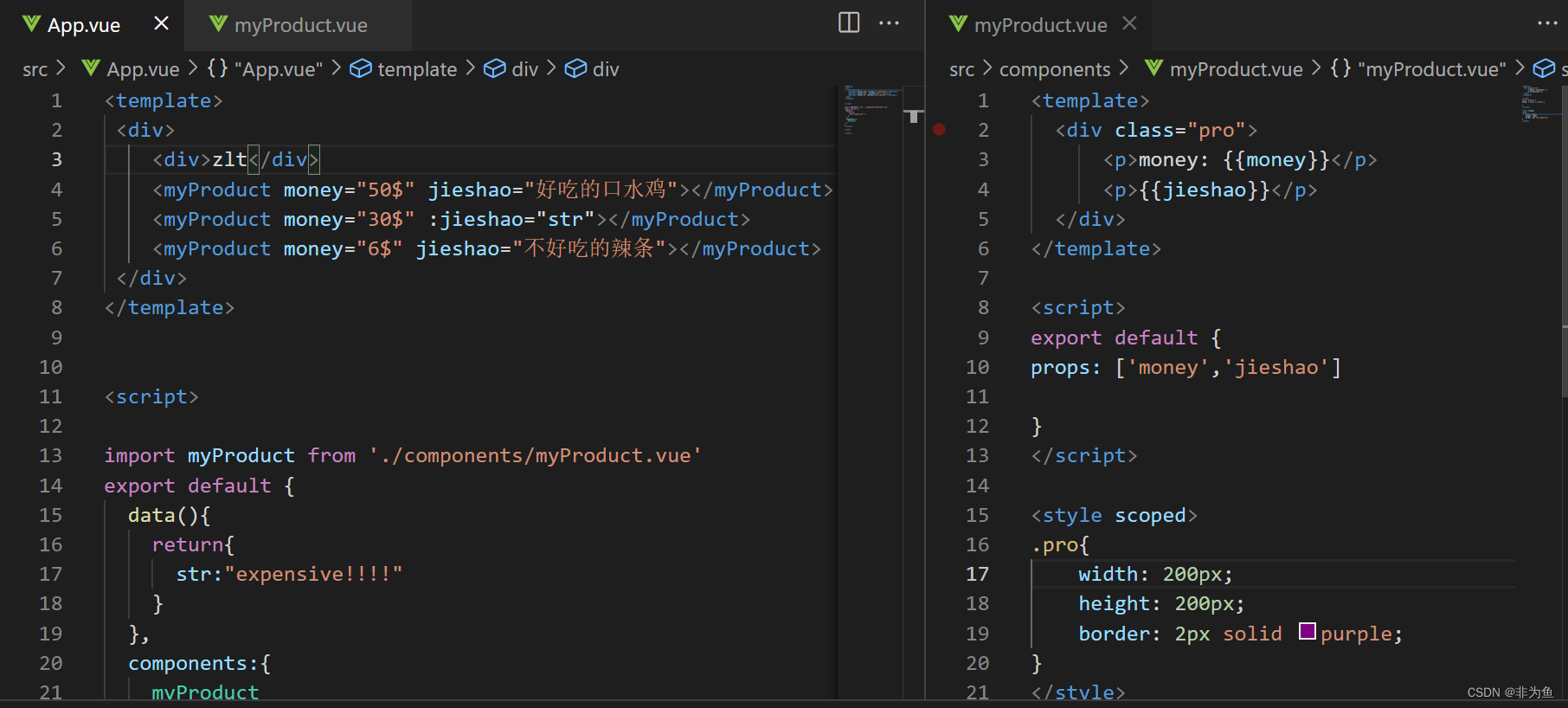Click :jieshao="str" binding on line 5
The image size is (1568, 708).
[x=511, y=219]
